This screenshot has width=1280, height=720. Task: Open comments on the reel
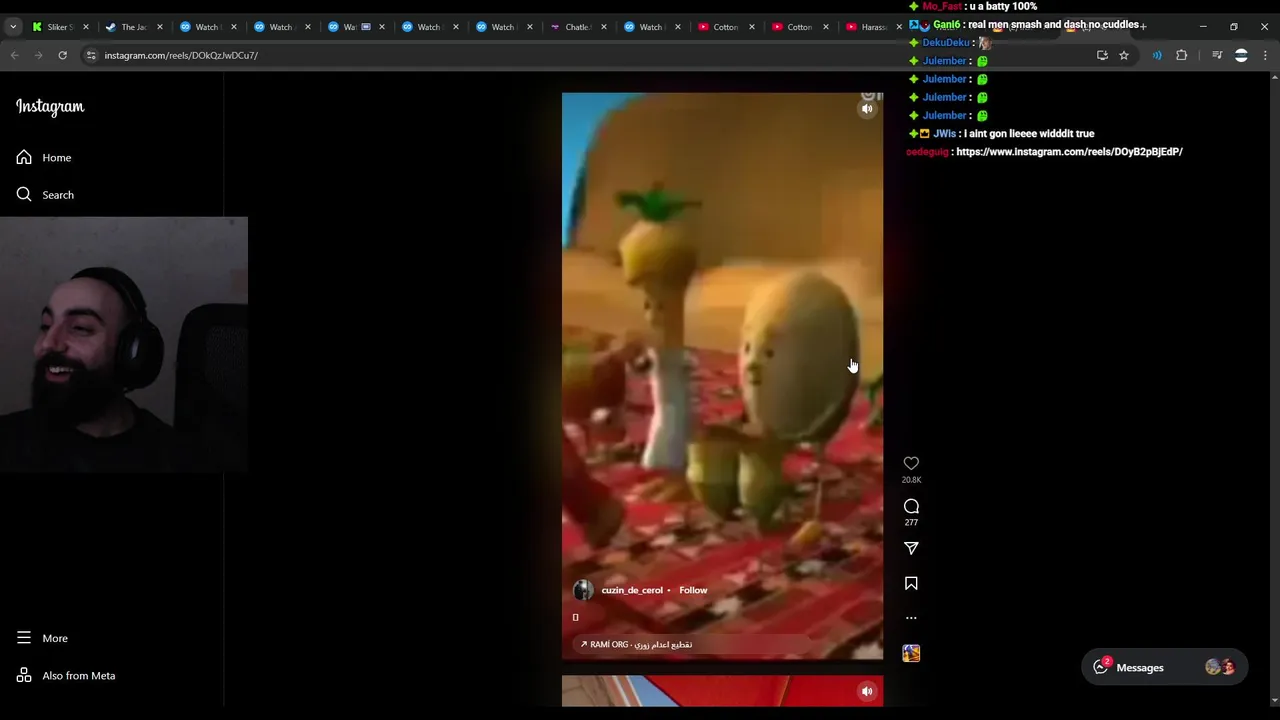[x=911, y=506]
